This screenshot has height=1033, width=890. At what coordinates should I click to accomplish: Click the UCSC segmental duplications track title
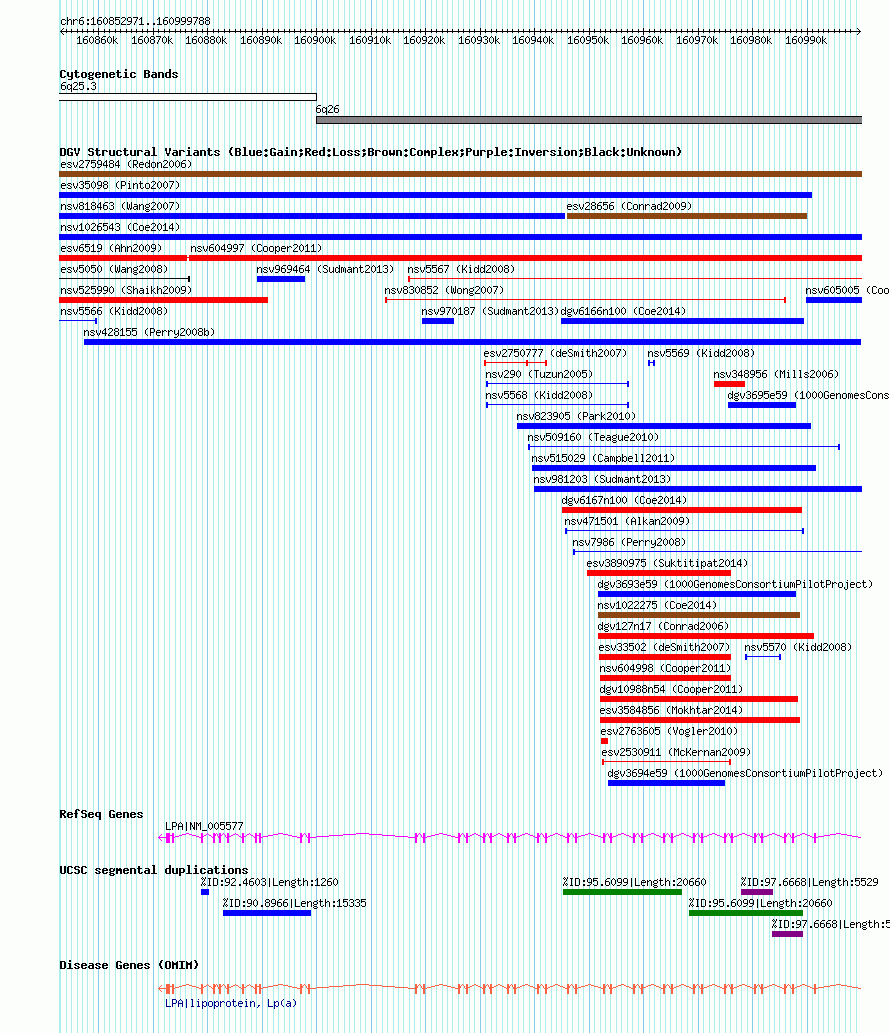pos(153,871)
